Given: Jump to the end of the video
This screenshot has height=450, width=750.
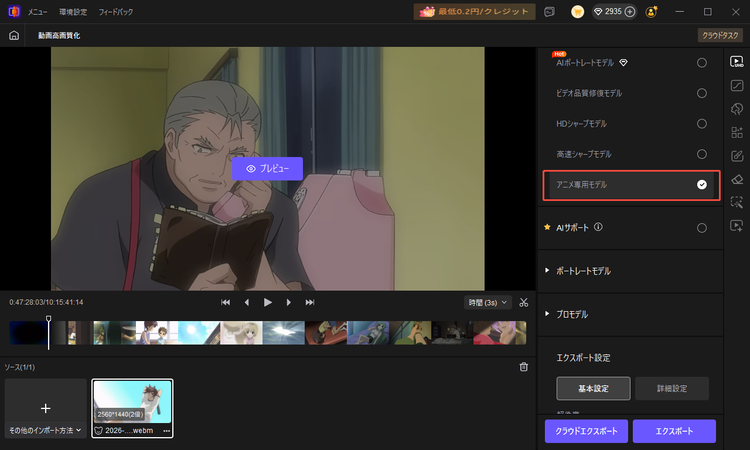Looking at the screenshot, I should coord(310,302).
